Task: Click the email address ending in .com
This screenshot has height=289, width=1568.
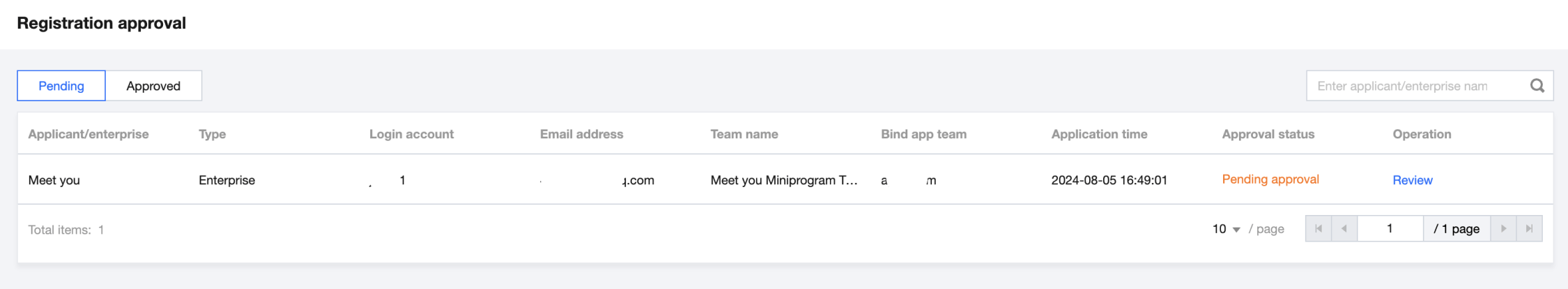Action: (x=638, y=180)
